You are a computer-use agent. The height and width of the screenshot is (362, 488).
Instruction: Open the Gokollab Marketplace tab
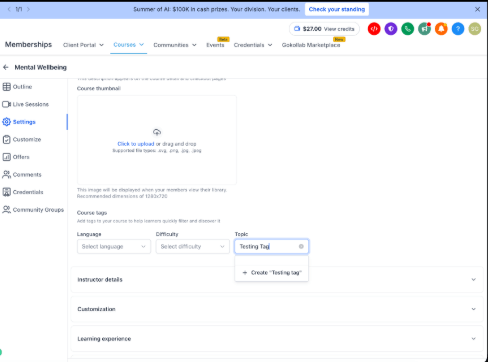click(311, 45)
